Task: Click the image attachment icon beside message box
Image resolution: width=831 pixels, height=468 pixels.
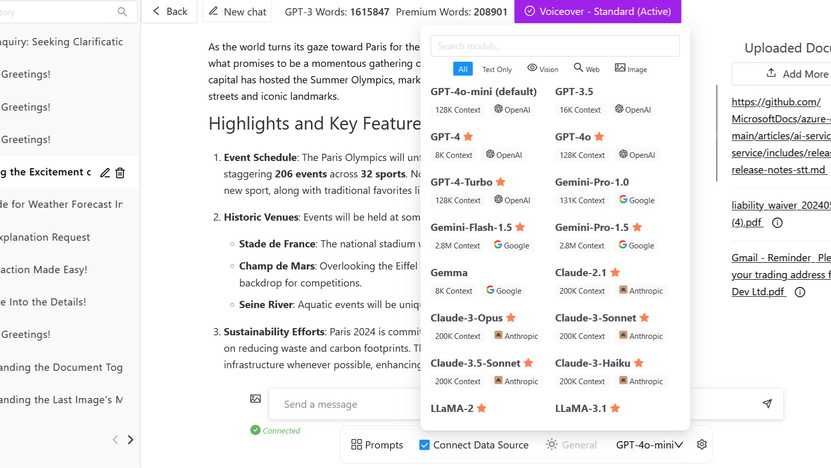Action: coord(256,399)
